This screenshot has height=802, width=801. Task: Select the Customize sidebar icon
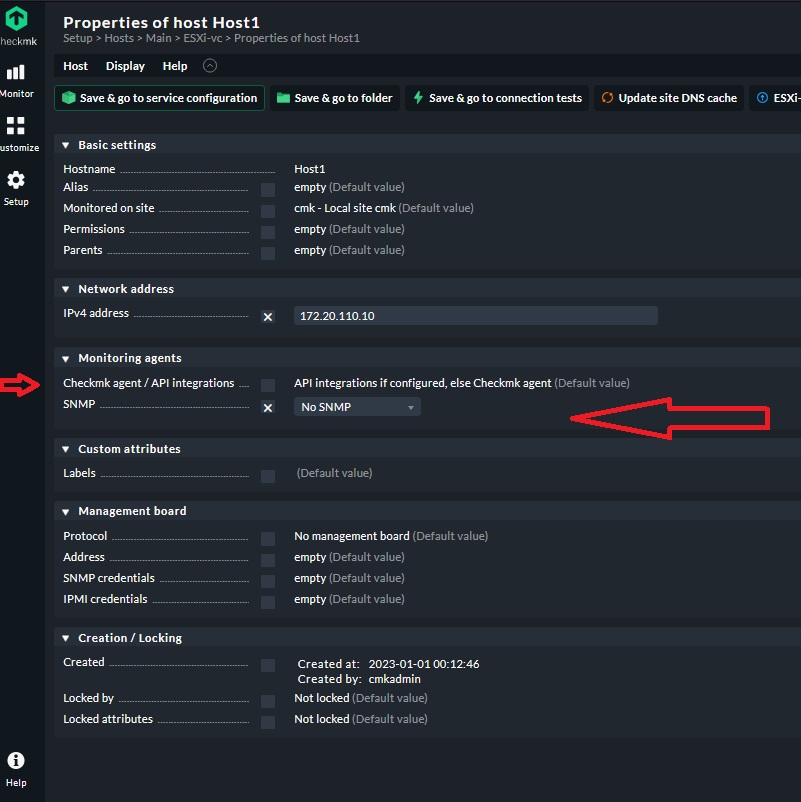pos(16,128)
